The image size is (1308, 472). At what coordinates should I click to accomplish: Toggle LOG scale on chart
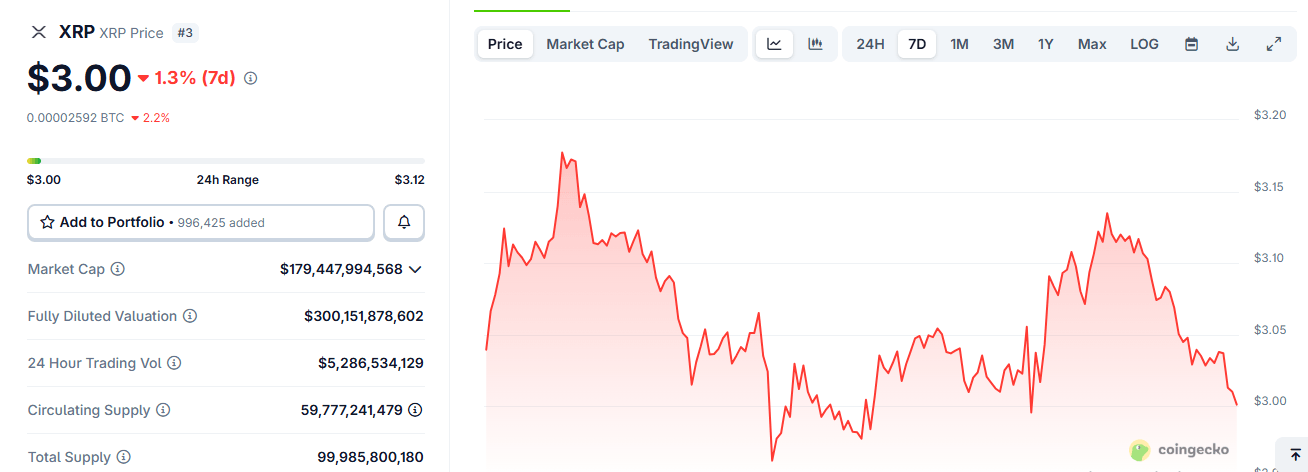(x=1144, y=44)
